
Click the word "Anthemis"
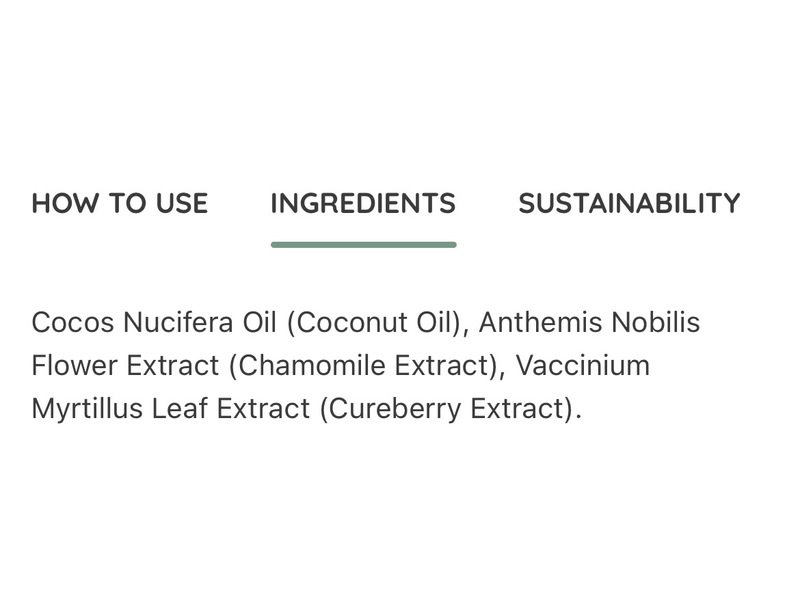(544, 323)
